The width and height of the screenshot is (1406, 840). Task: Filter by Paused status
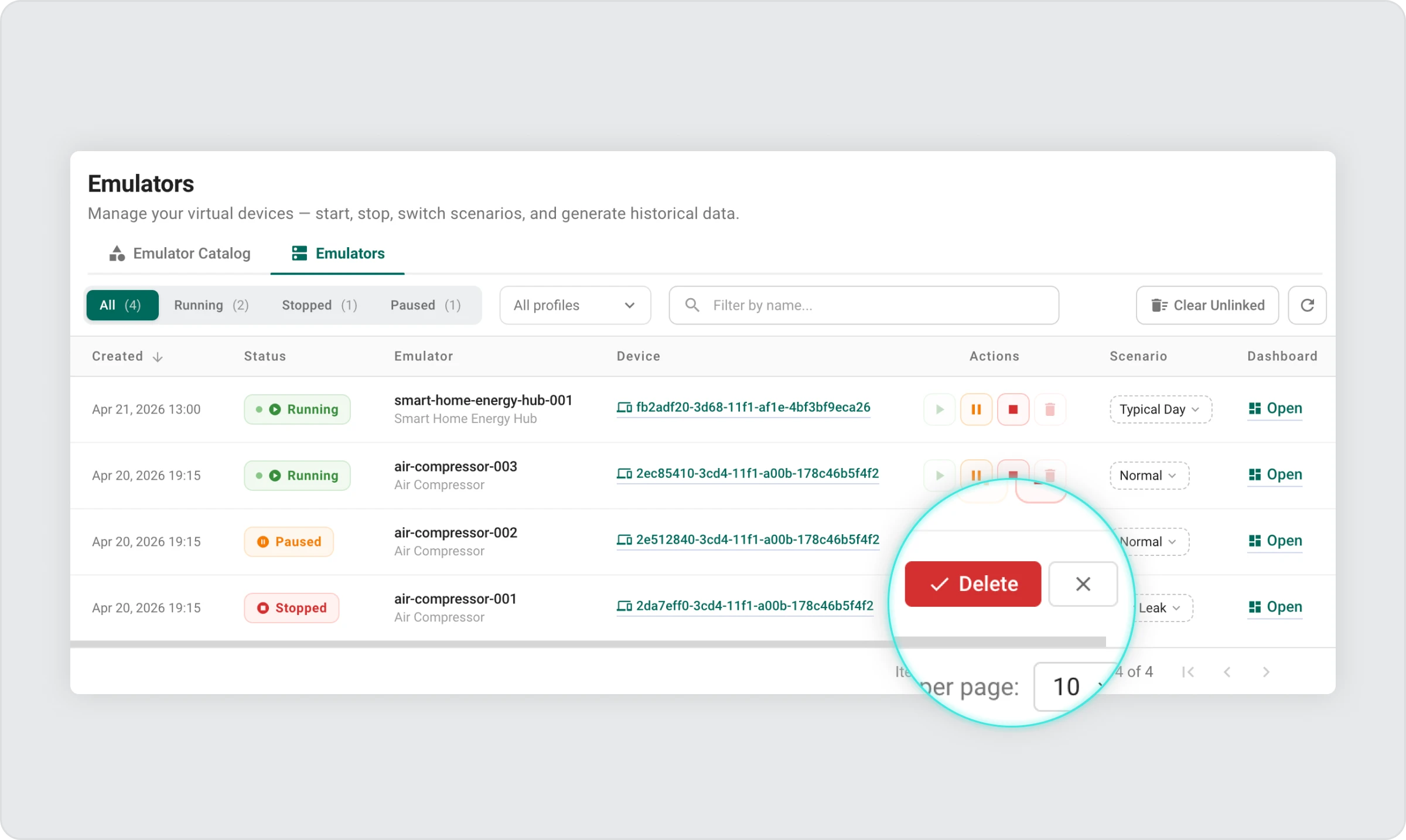425,305
